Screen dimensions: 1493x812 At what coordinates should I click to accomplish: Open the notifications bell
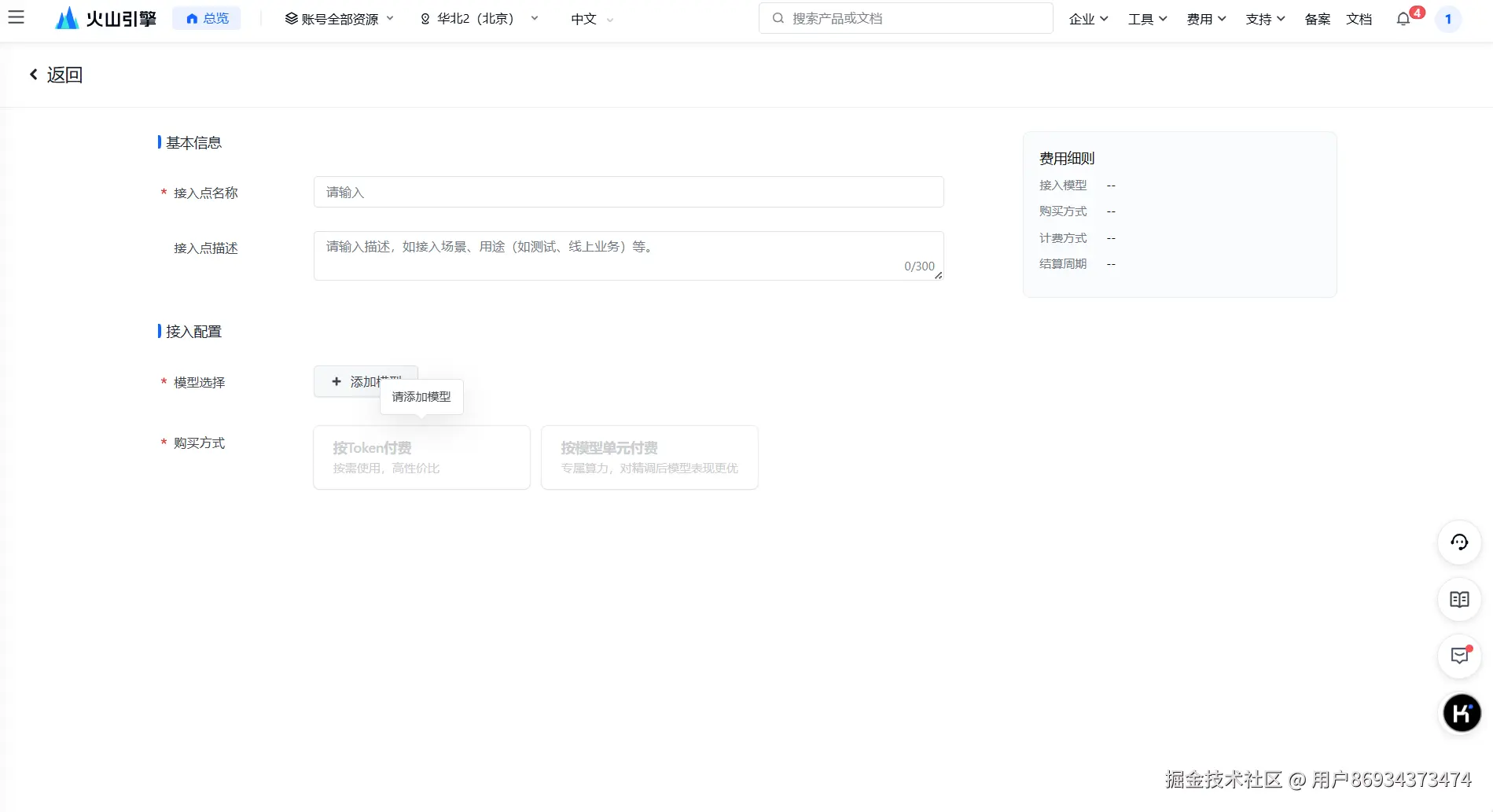[1403, 19]
